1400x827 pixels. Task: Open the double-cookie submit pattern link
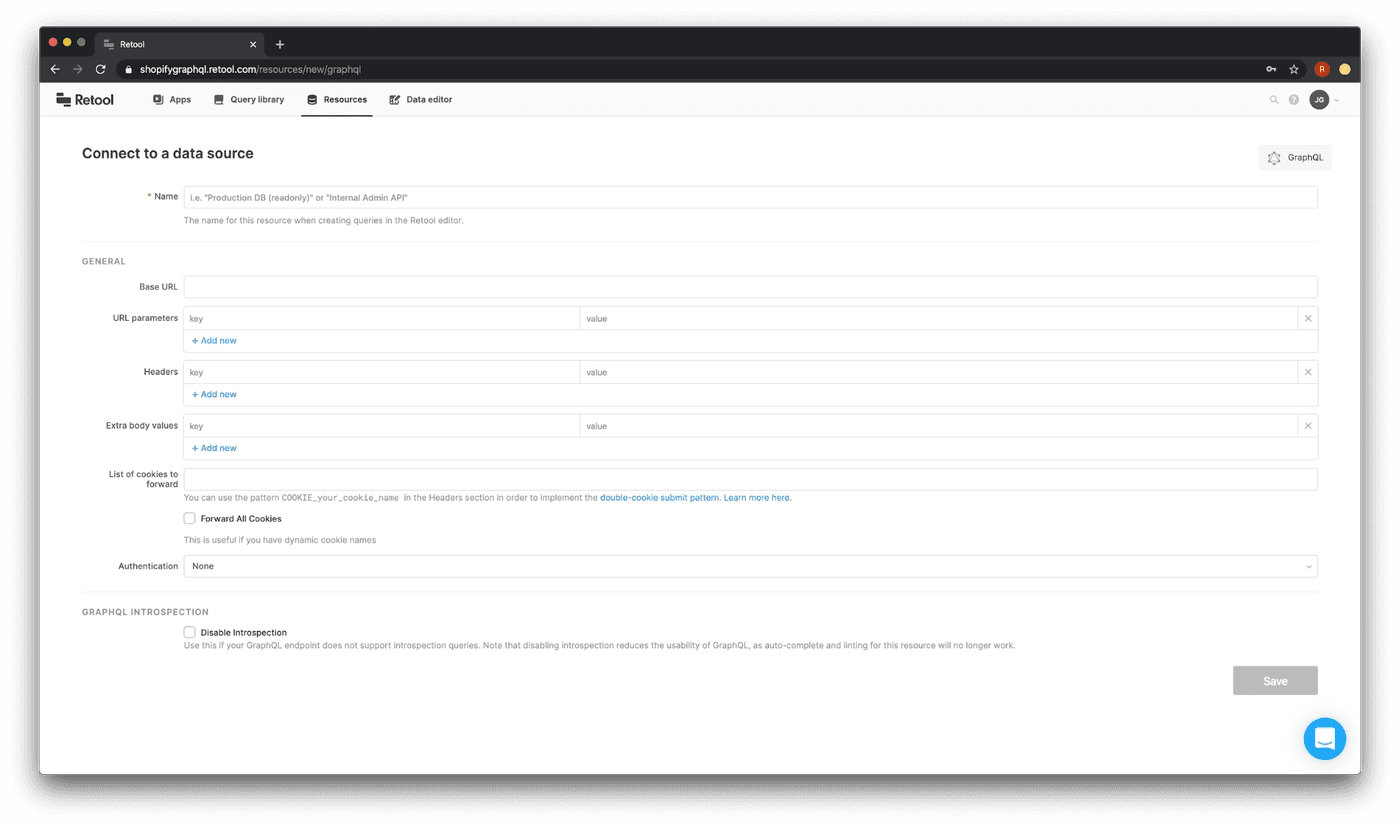point(659,497)
